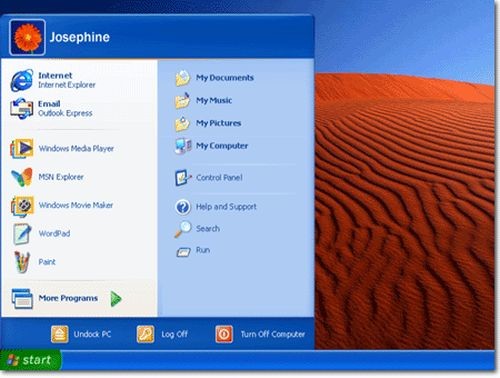Choose MSN Explorer label

61,177
